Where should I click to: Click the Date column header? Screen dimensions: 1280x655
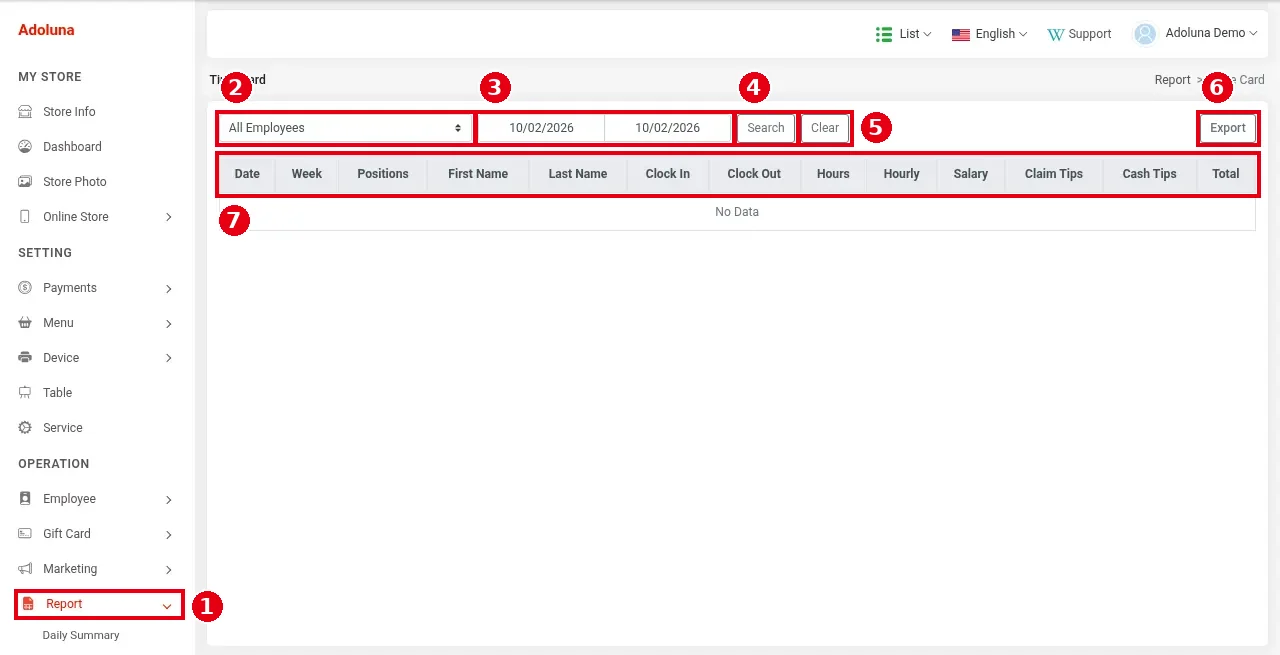coord(247,174)
